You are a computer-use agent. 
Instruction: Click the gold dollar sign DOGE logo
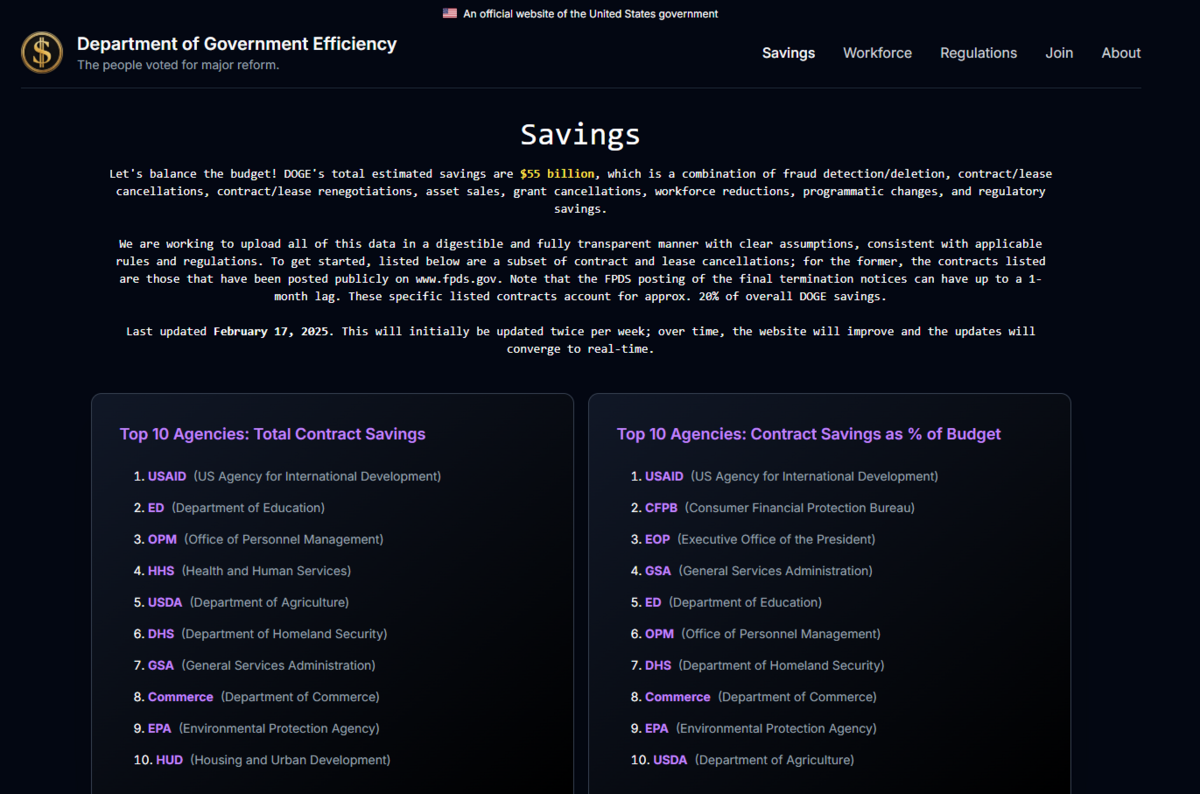pyautogui.click(x=42, y=52)
